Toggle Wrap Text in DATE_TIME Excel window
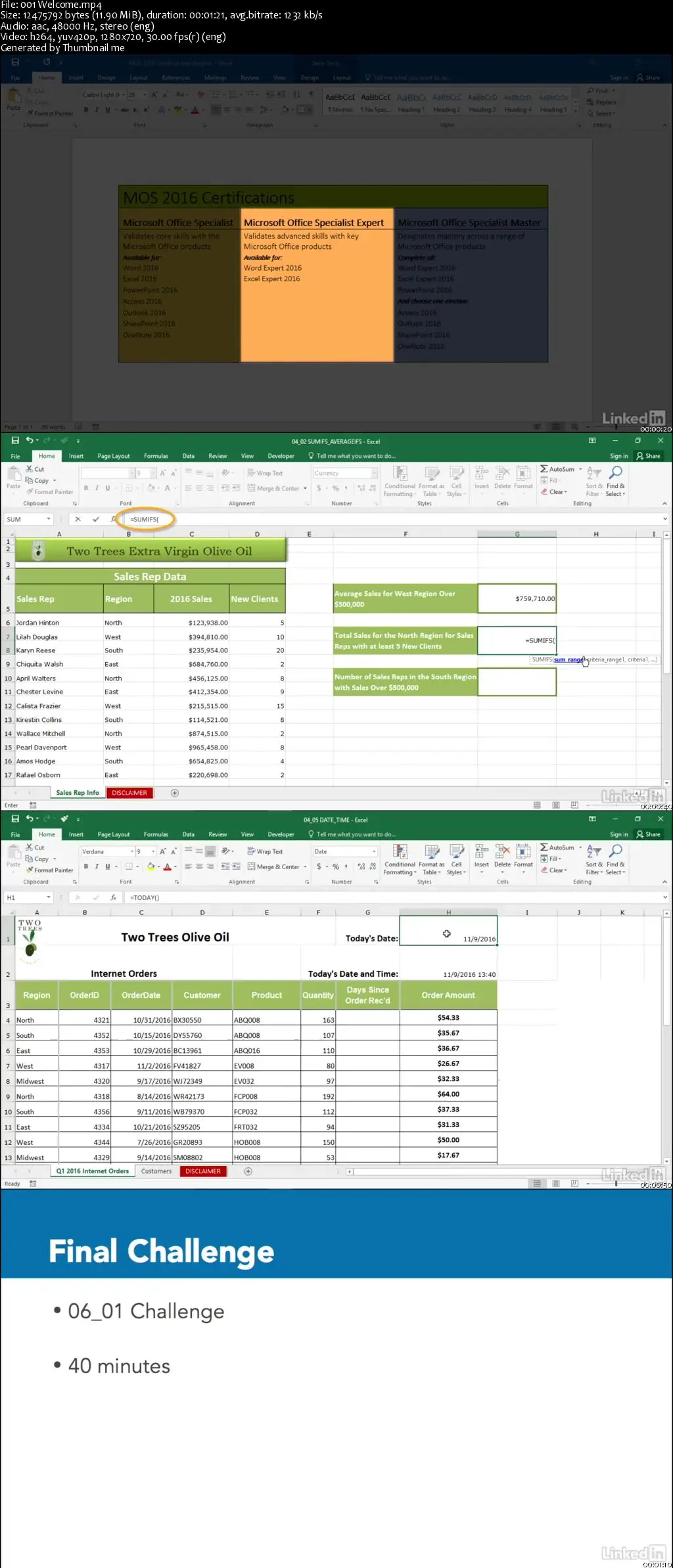 click(265, 851)
